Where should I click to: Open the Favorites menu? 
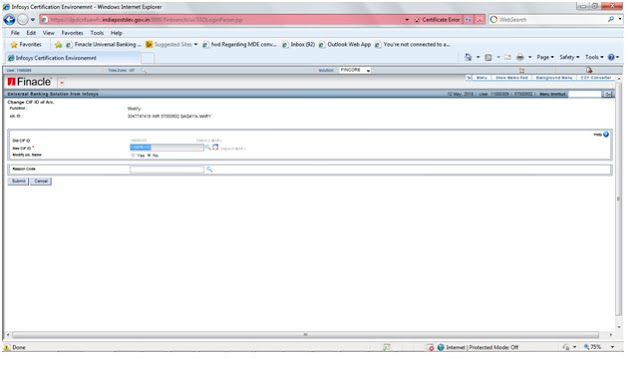coord(72,33)
